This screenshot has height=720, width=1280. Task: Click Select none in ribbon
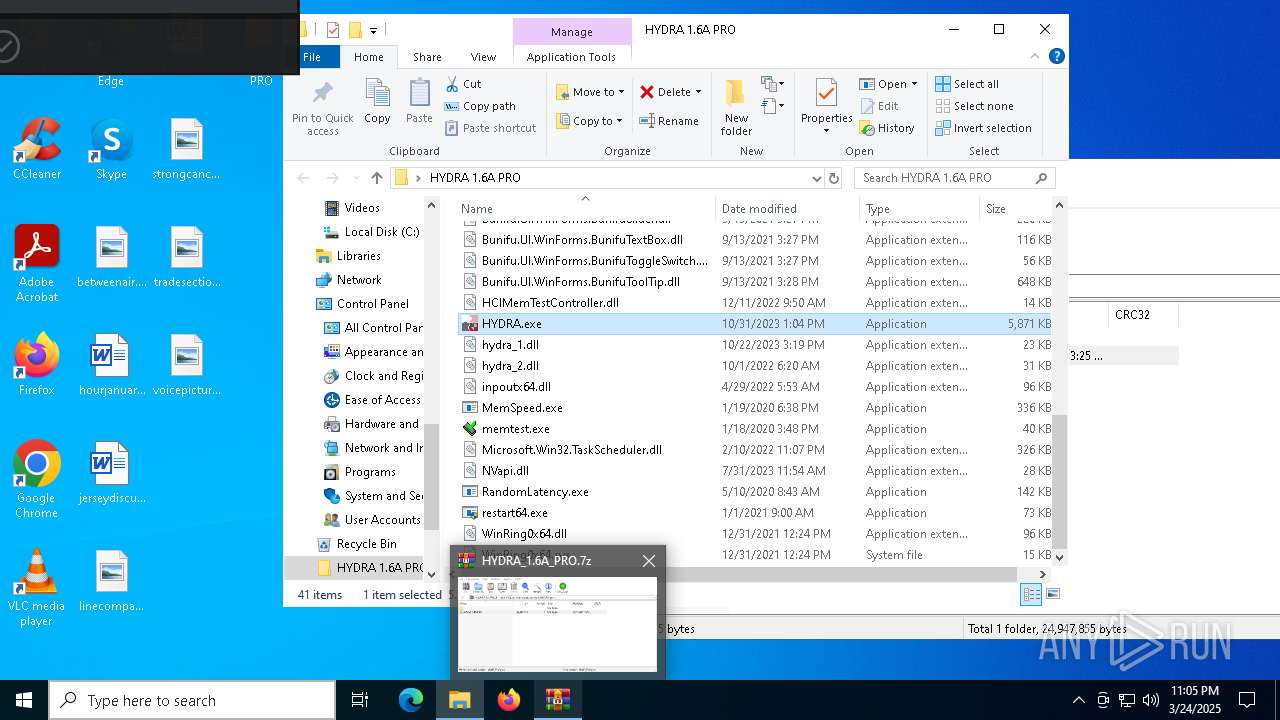point(974,106)
